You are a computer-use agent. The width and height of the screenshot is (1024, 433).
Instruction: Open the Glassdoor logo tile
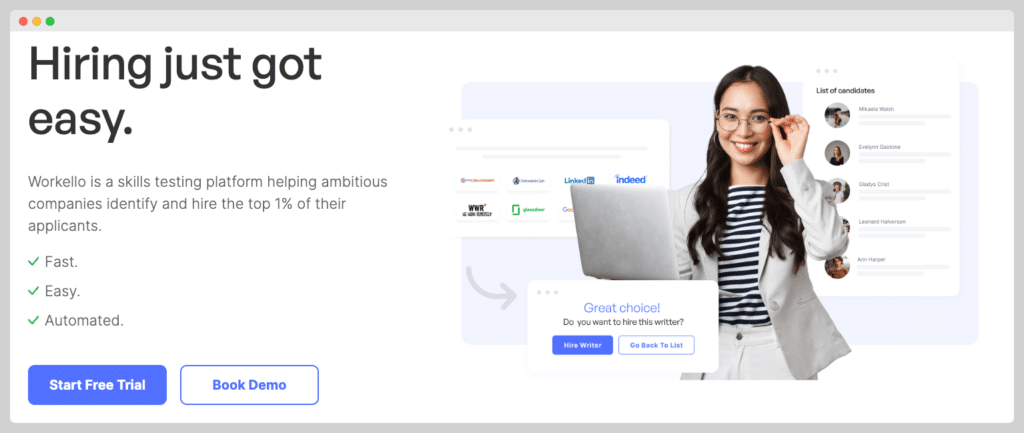(528, 210)
